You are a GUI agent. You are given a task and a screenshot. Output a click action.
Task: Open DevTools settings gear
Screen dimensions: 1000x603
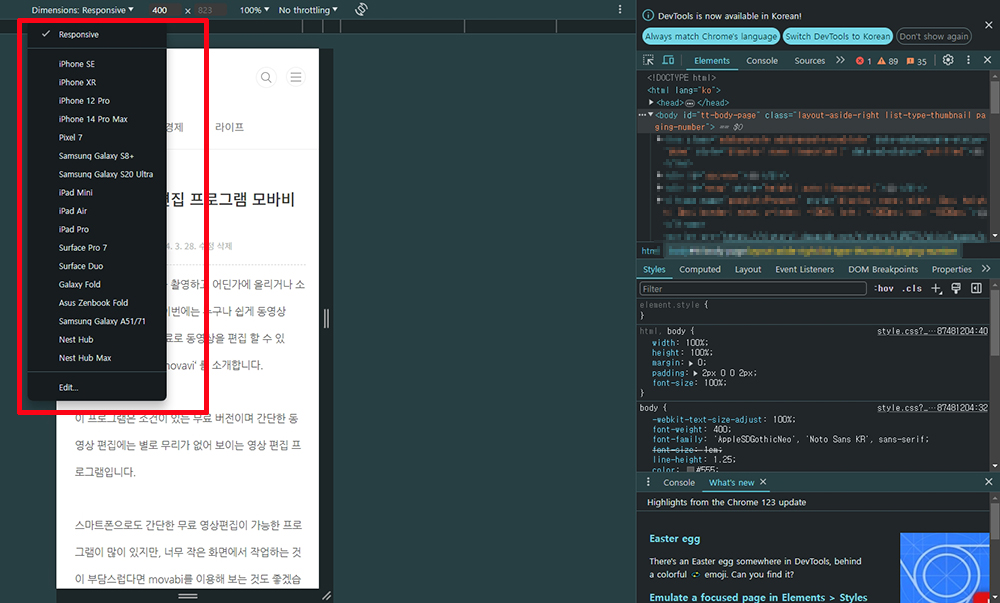(948, 60)
